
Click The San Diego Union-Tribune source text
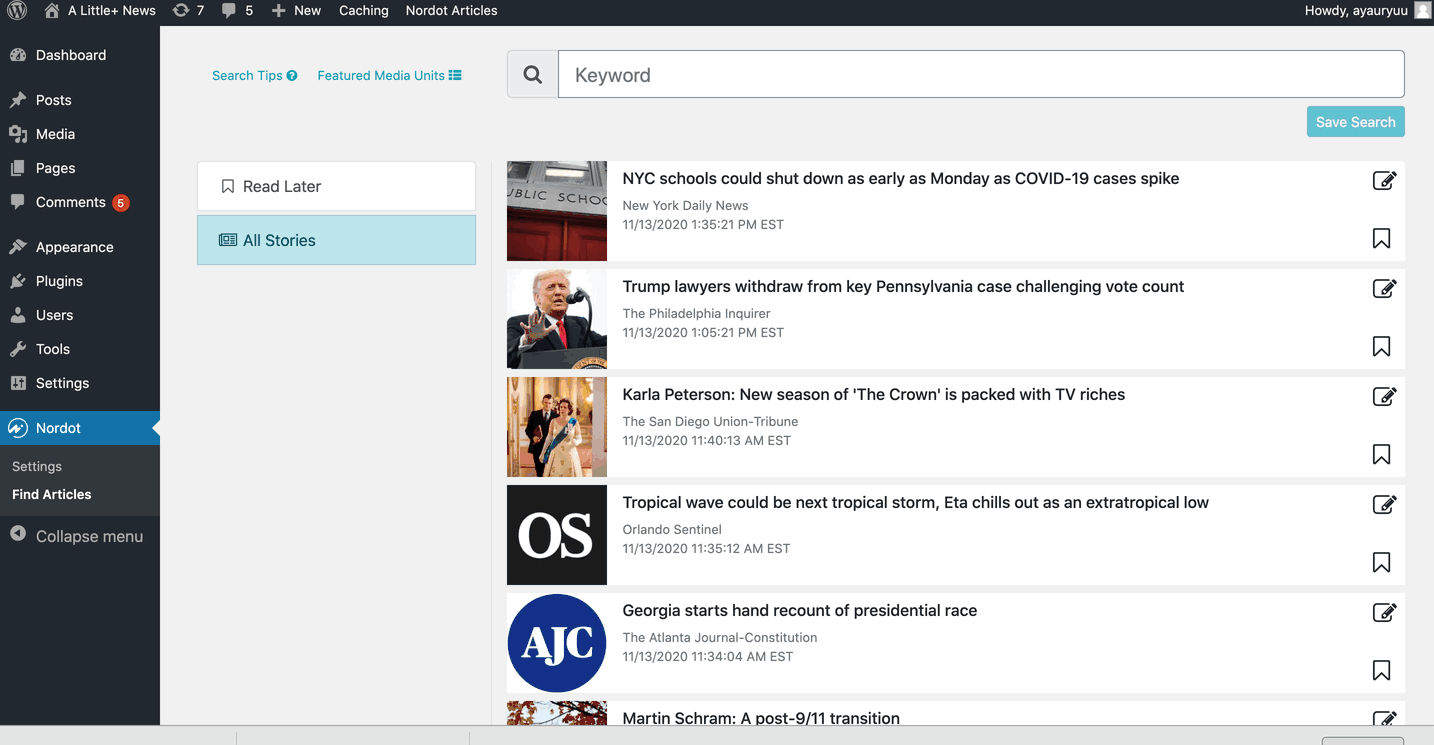tap(710, 421)
